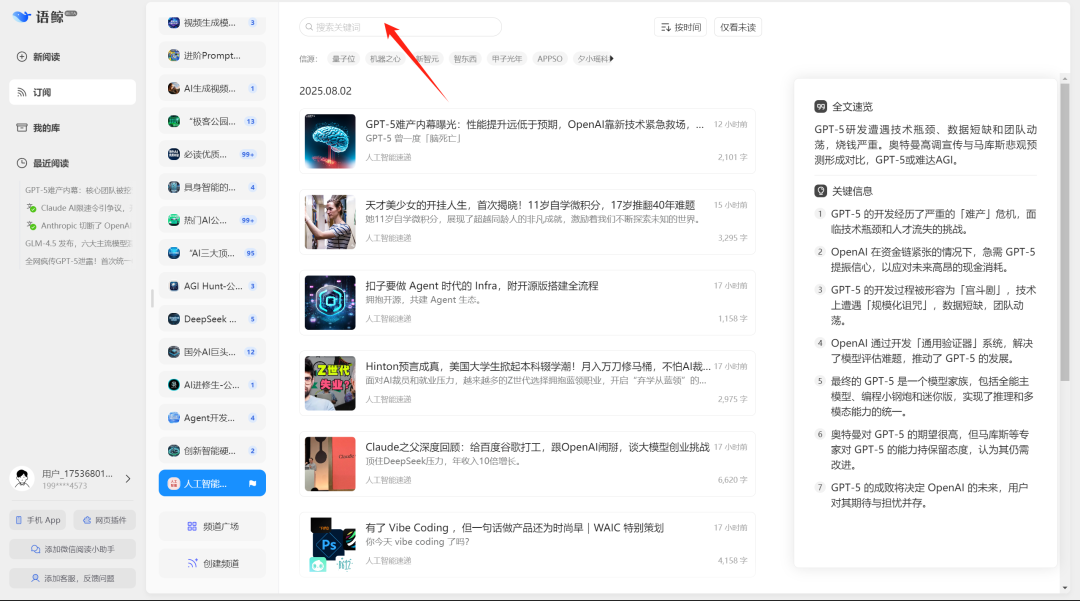Open recent item Anthropic 切断了 OpenAI
This screenshot has width=1080, height=601.
click(x=79, y=226)
